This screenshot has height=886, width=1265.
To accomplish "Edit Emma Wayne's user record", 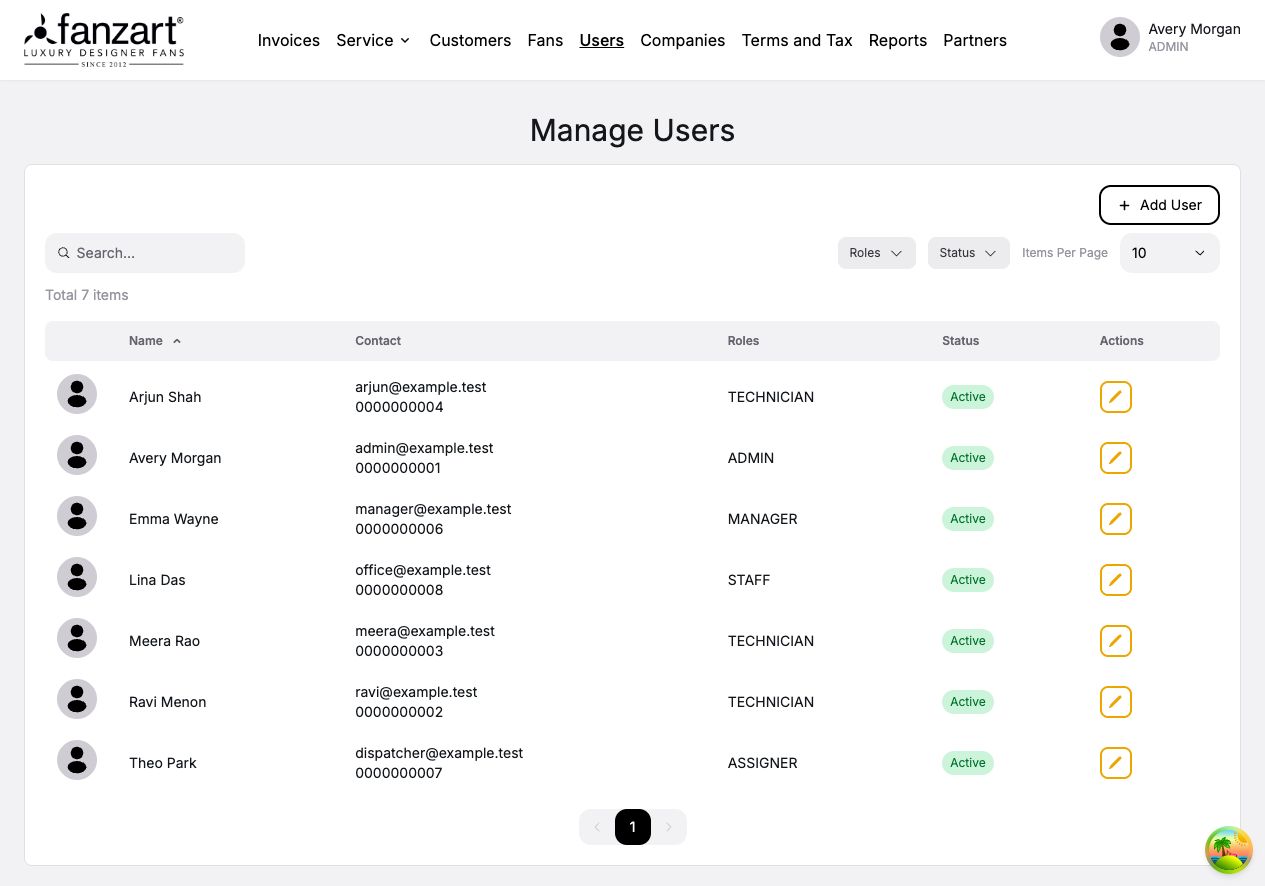I will click(1116, 519).
